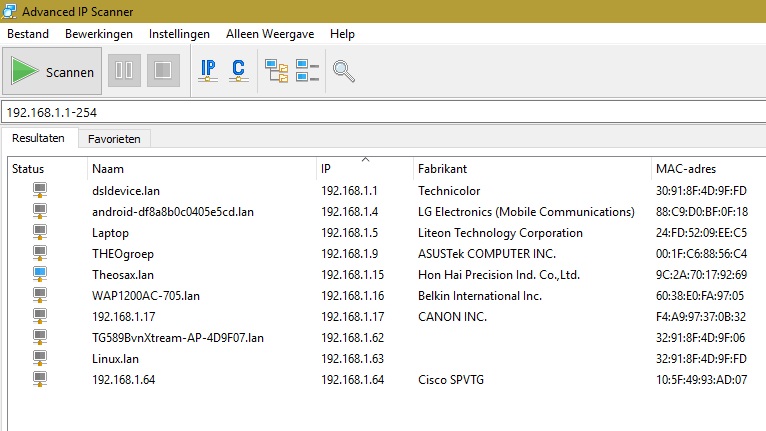The height and width of the screenshot is (431, 766).
Task: Click the status icon of Laptop row
Action: click(40, 232)
